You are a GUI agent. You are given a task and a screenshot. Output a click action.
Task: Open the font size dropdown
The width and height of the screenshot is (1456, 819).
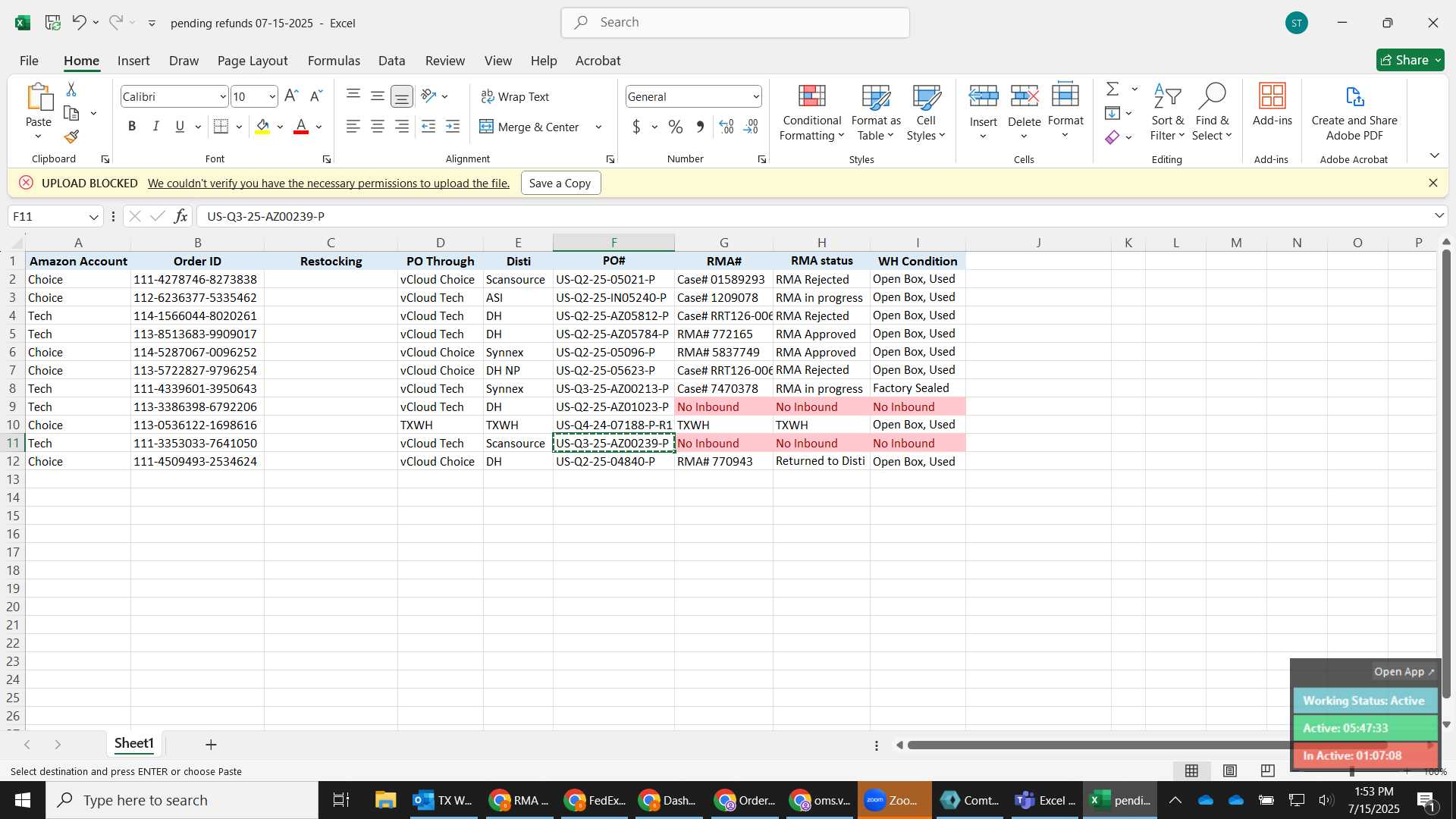coord(272,96)
